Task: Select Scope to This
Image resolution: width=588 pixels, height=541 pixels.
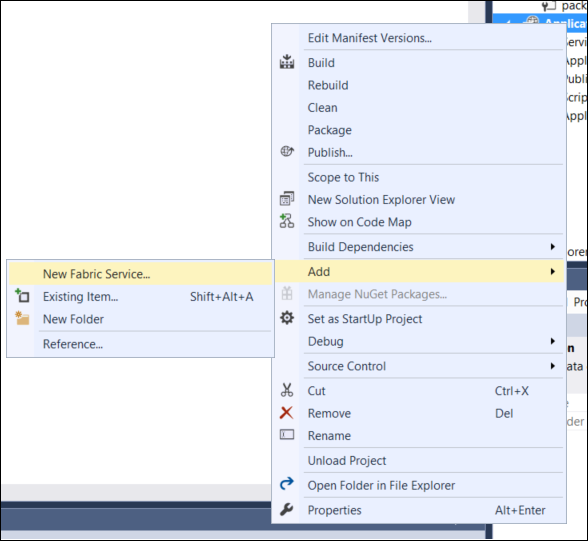Action: (x=419, y=177)
